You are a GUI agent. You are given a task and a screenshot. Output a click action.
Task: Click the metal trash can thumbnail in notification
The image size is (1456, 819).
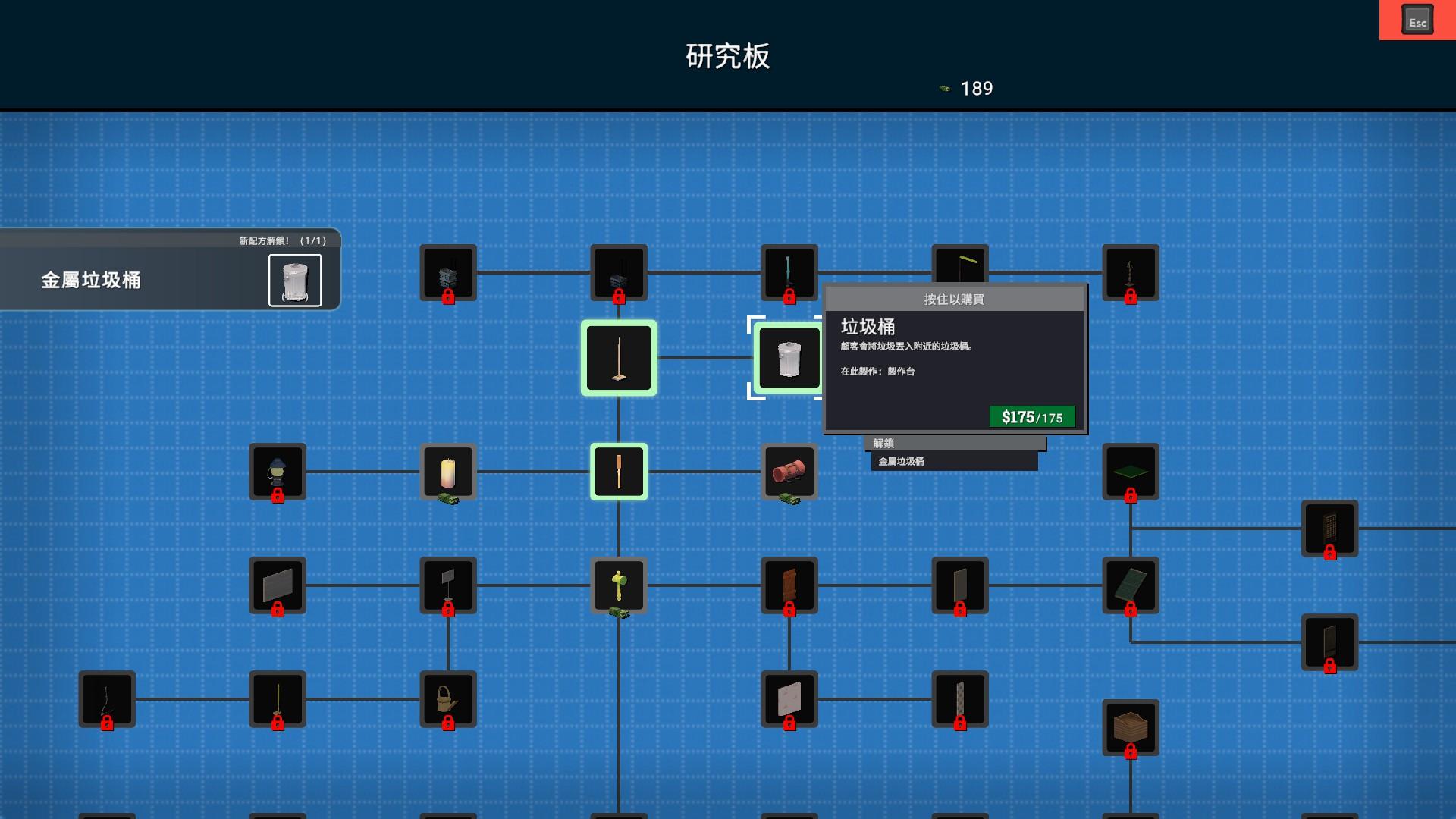[295, 281]
